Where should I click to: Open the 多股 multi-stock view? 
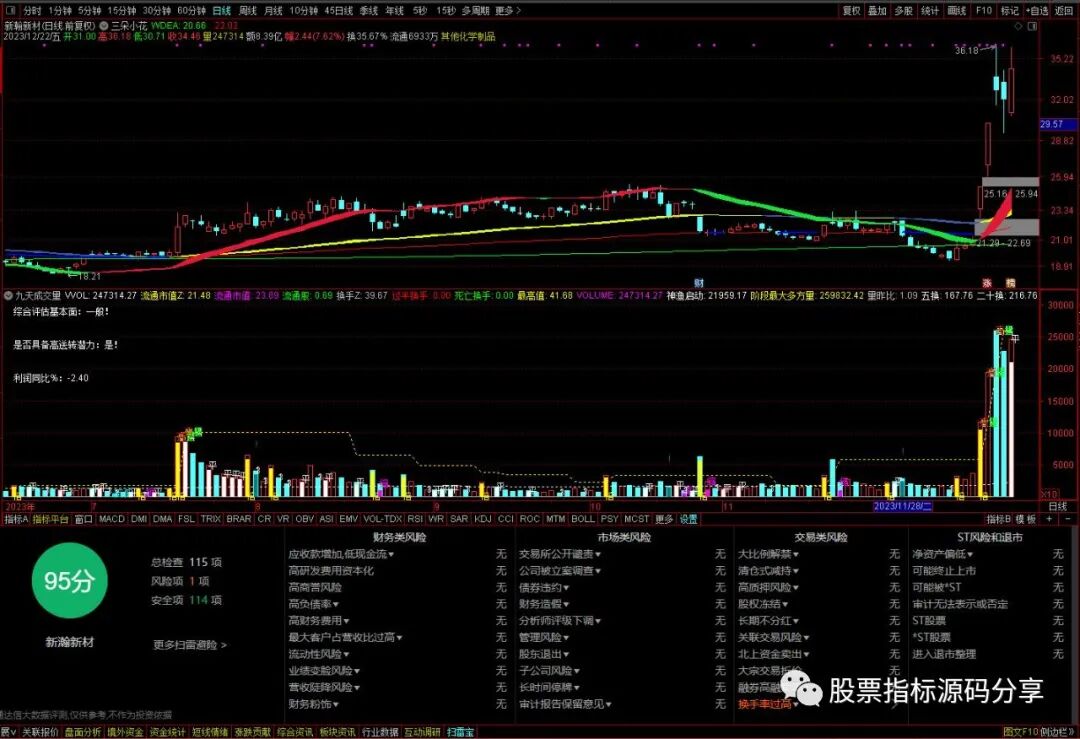coord(903,10)
